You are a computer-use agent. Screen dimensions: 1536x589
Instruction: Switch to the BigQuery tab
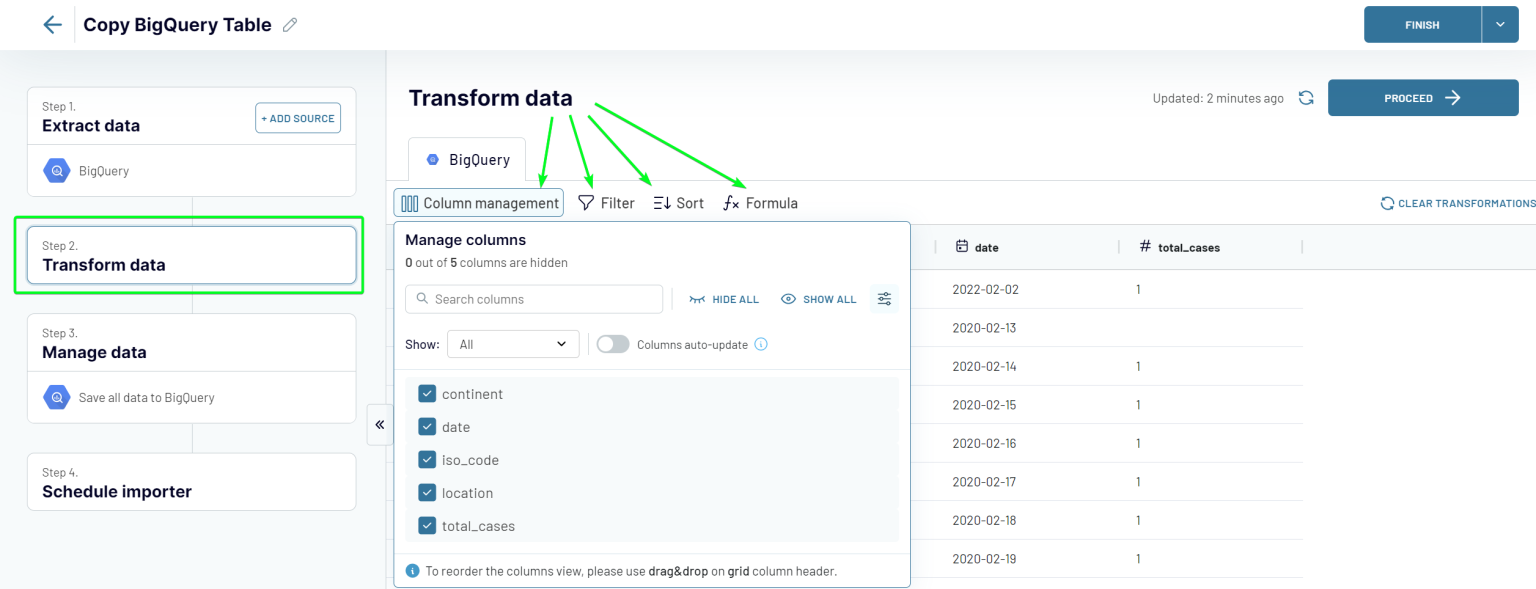467,159
